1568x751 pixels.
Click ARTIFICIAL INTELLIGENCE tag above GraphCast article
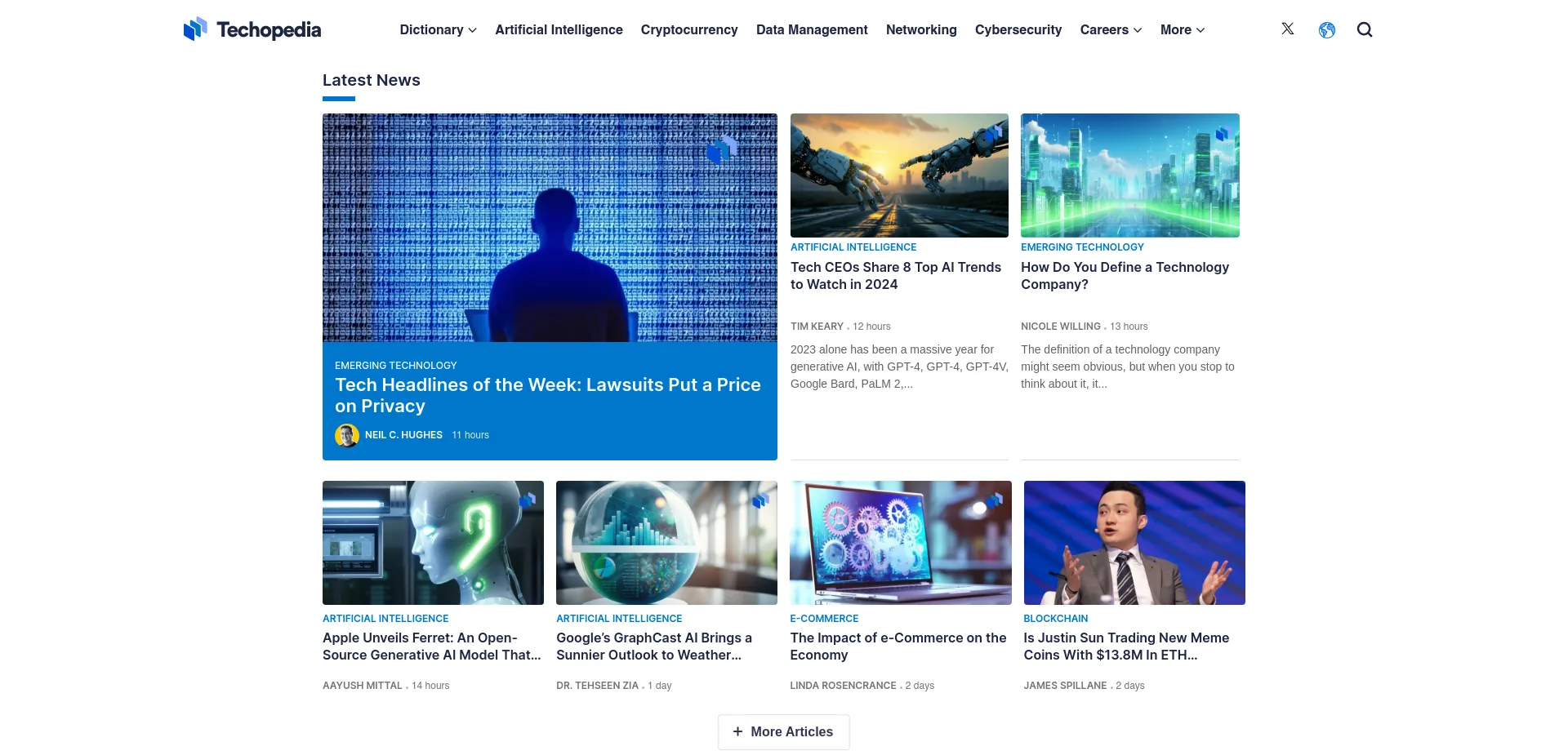[619, 619]
